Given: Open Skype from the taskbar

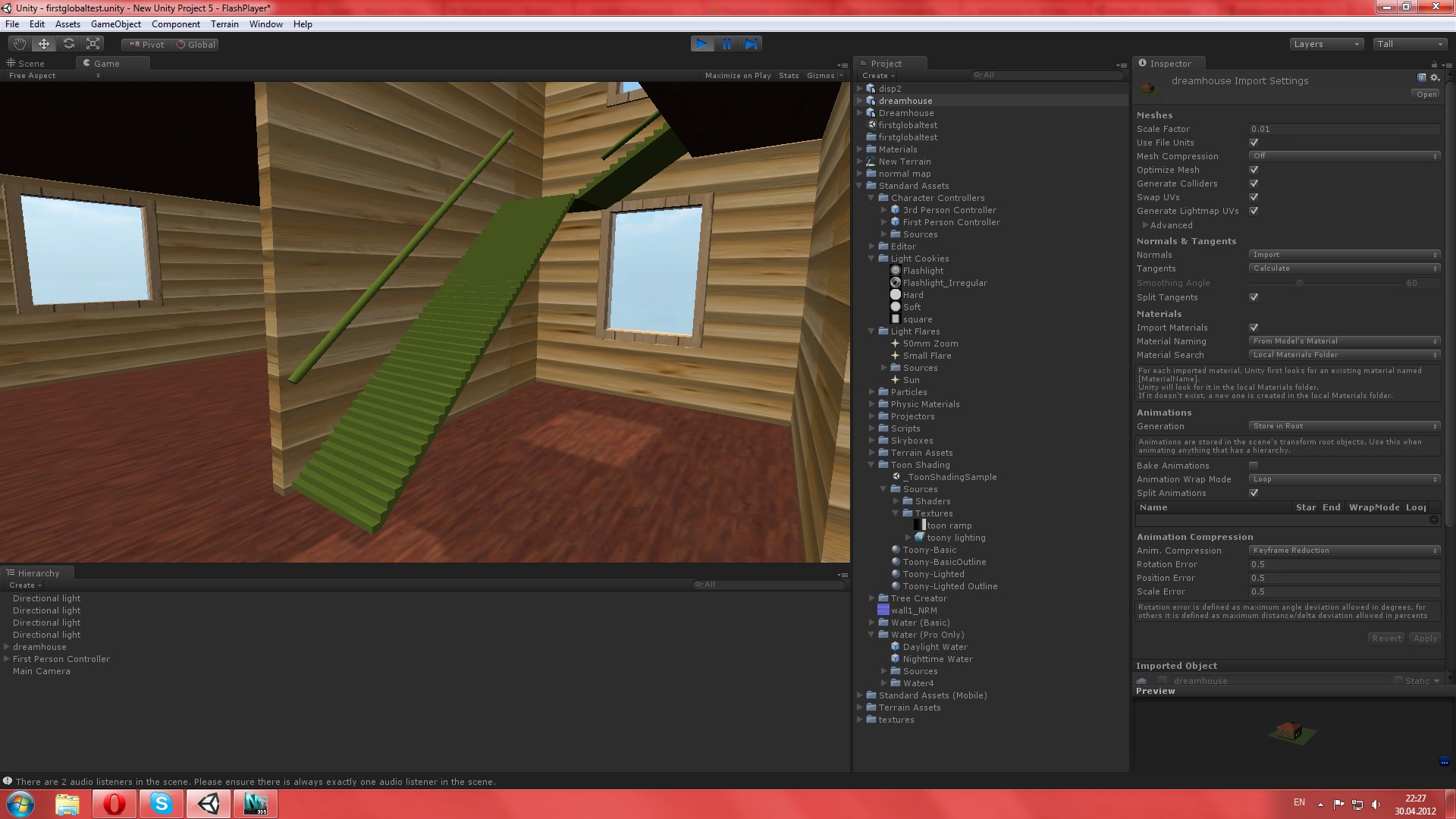Looking at the screenshot, I should click(162, 804).
